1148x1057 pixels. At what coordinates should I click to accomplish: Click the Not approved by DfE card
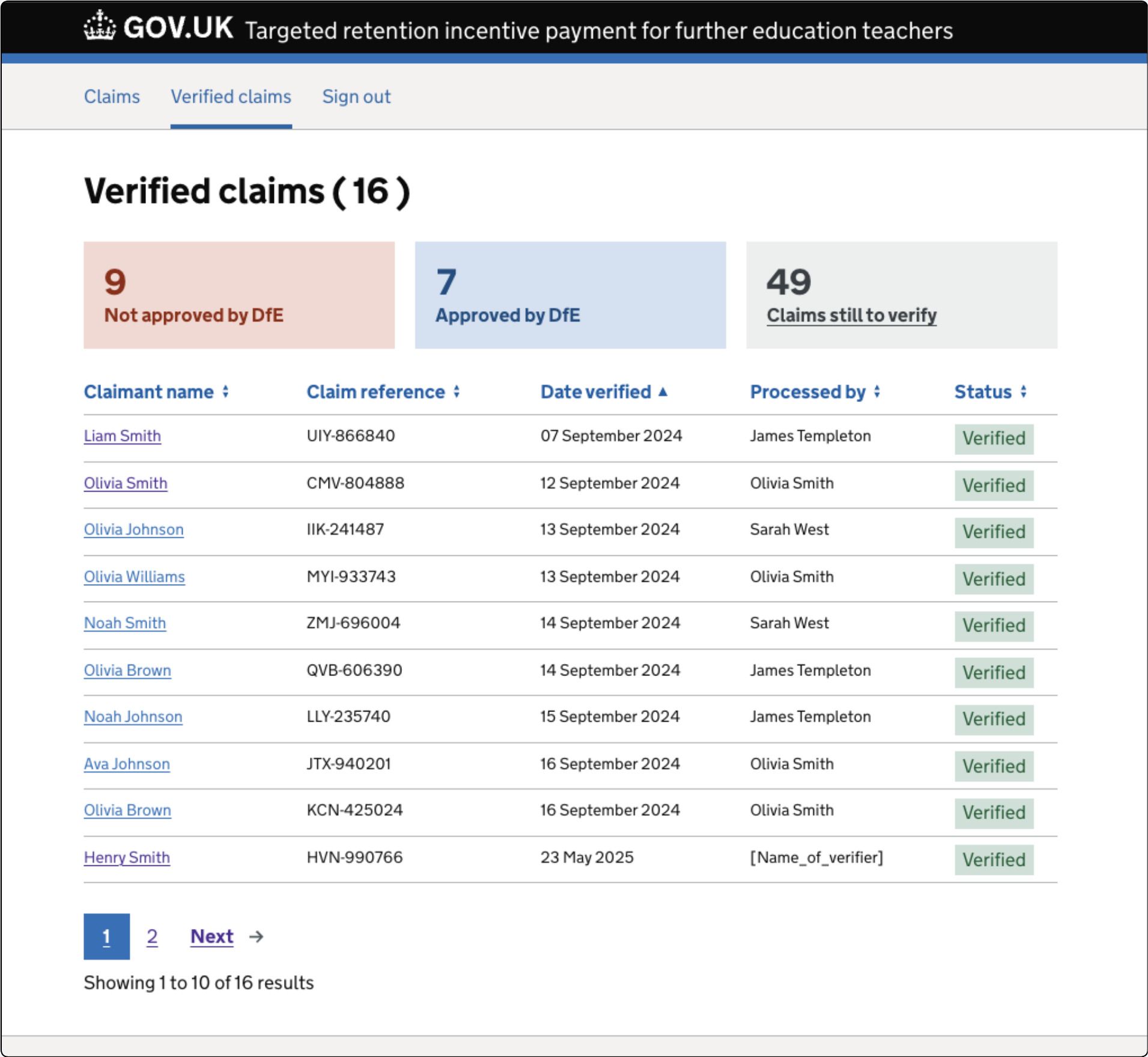238,294
